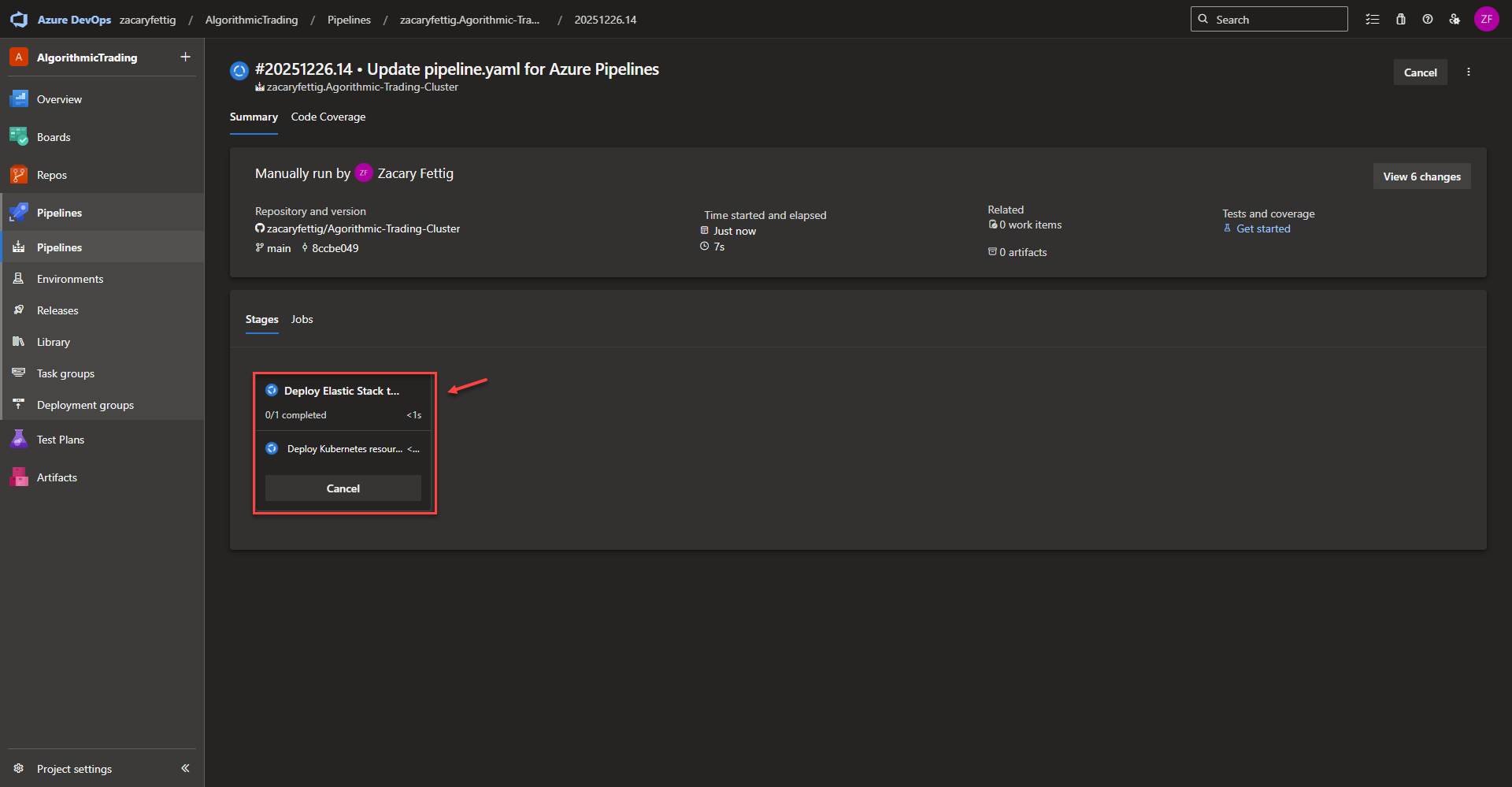Switch to the Jobs tab

tap(302, 319)
